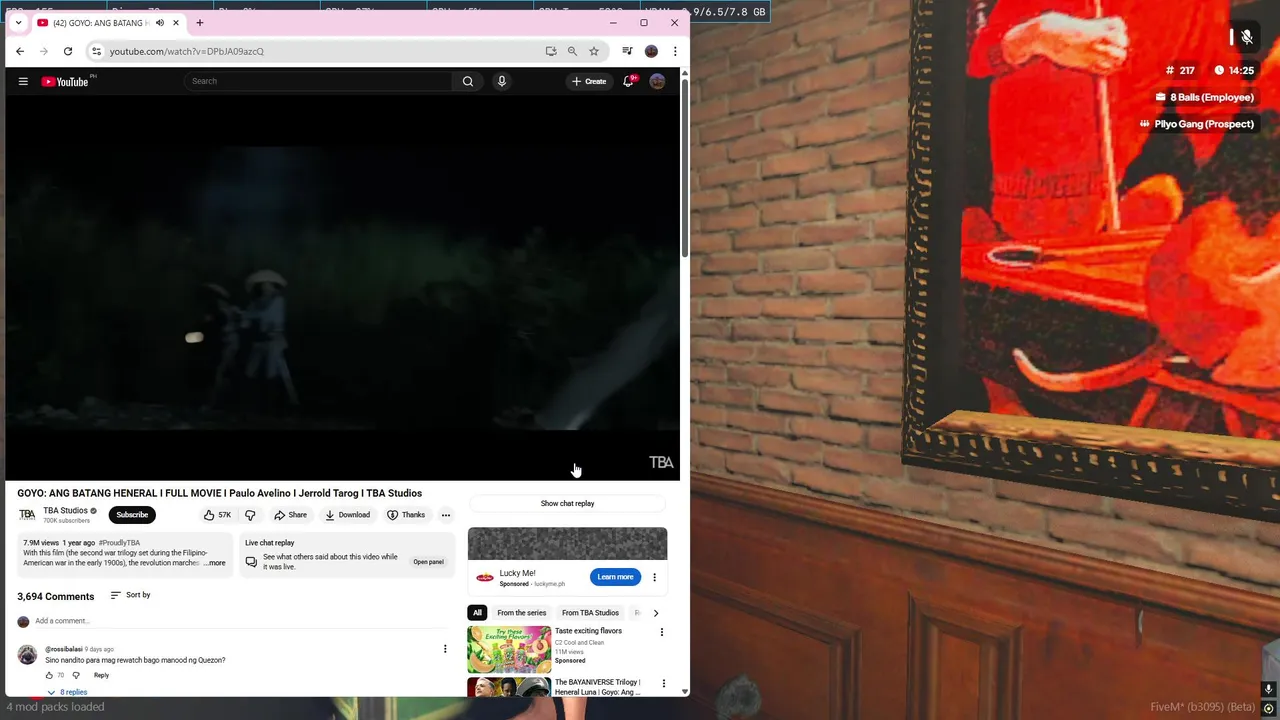
Task: Click the YouTube search magnifier button
Action: click(468, 81)
